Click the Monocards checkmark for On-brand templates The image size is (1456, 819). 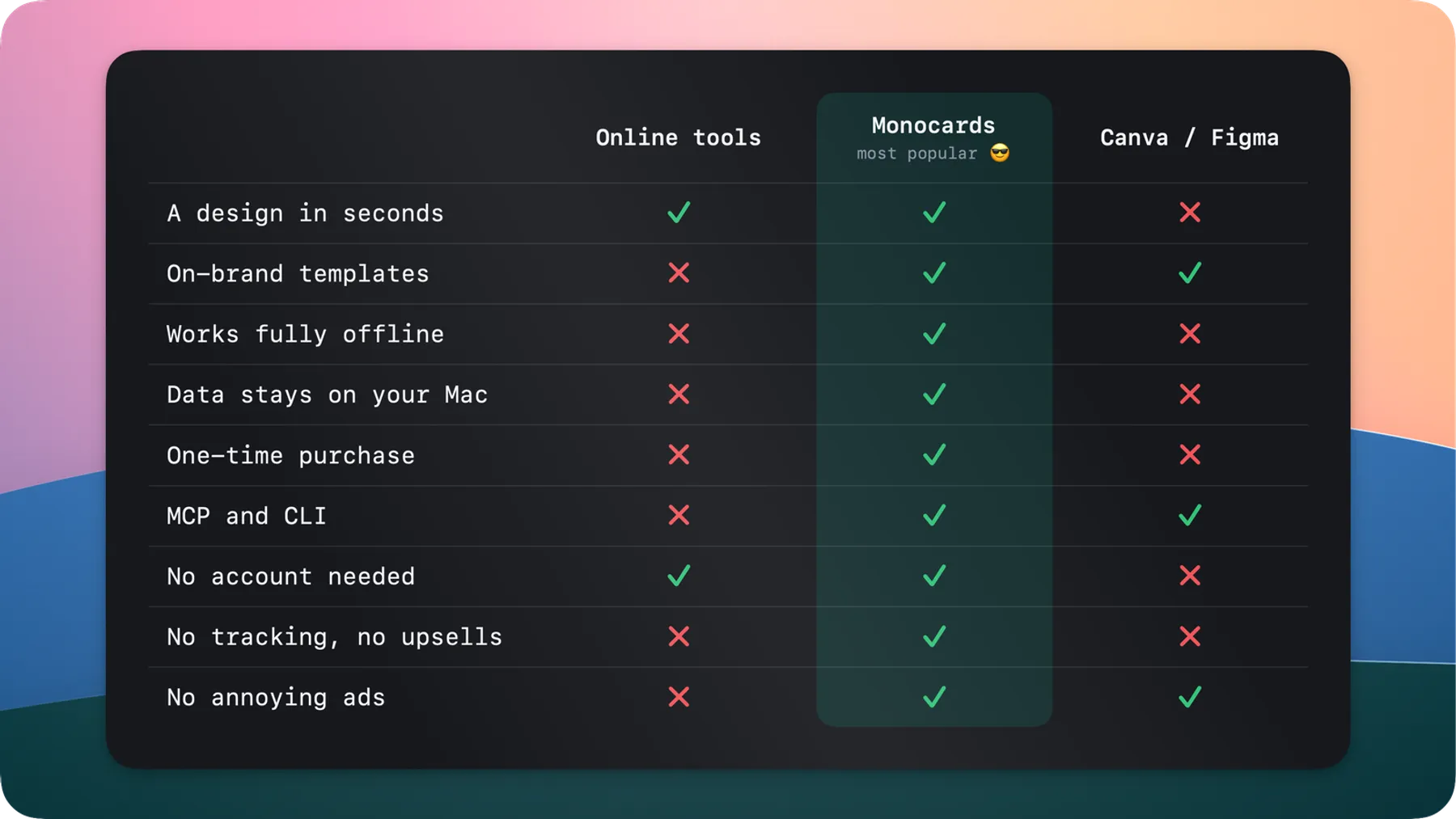click(x=934, y=273)
